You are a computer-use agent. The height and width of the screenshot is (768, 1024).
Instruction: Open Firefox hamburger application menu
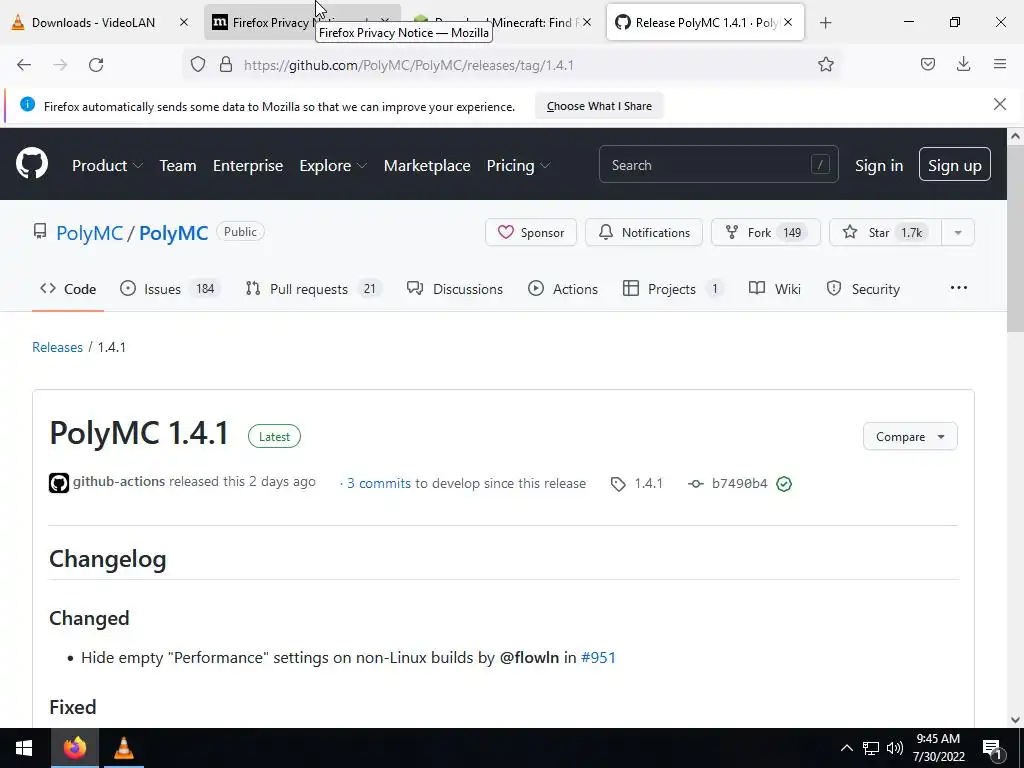point(1000,64)
